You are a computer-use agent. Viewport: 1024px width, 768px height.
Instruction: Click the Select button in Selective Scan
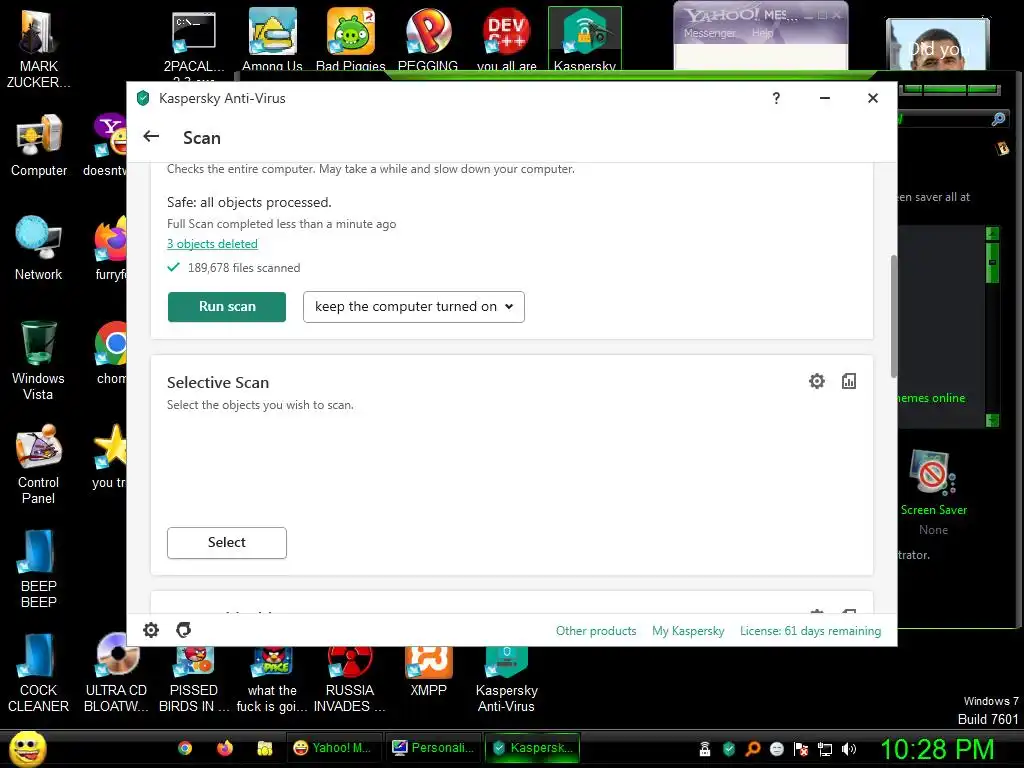tap(227, 543)
